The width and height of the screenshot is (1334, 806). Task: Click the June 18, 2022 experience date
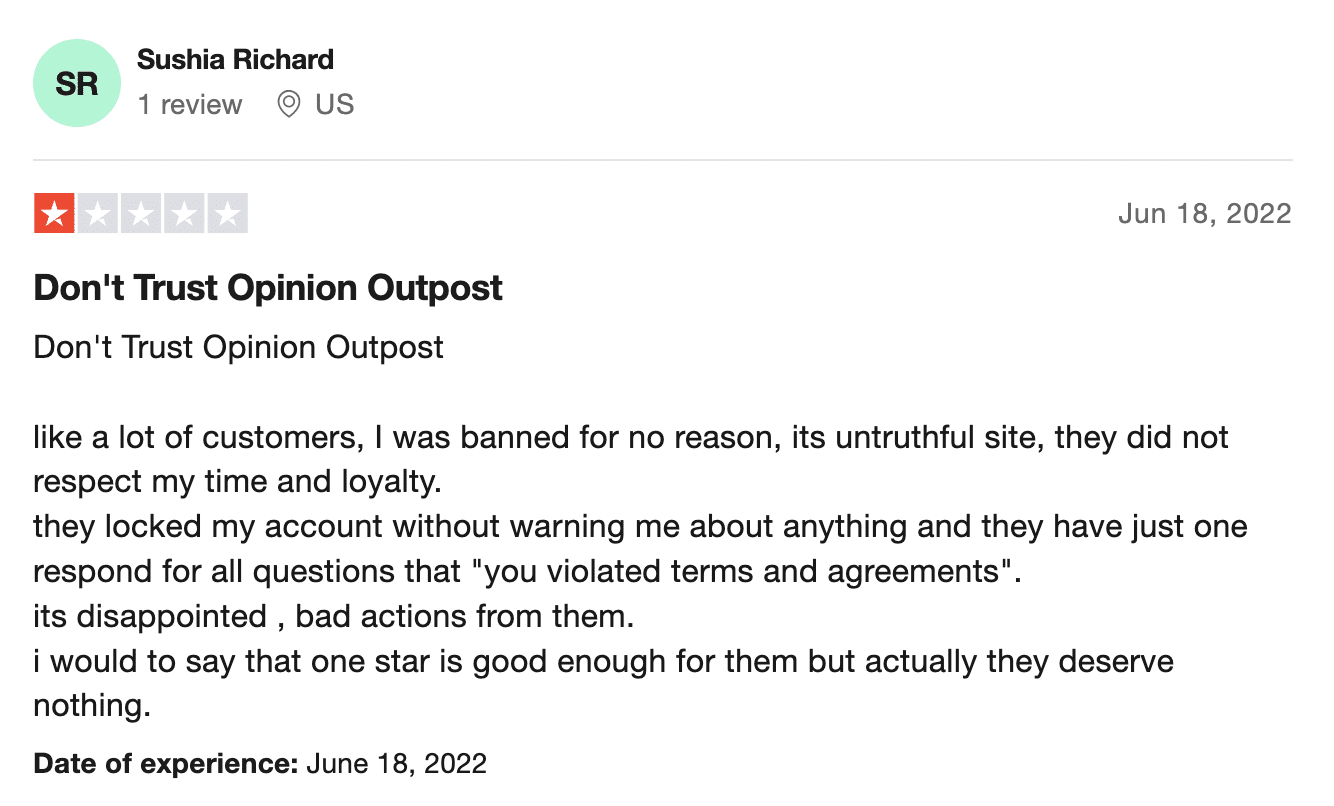click(x=396, y=764)
